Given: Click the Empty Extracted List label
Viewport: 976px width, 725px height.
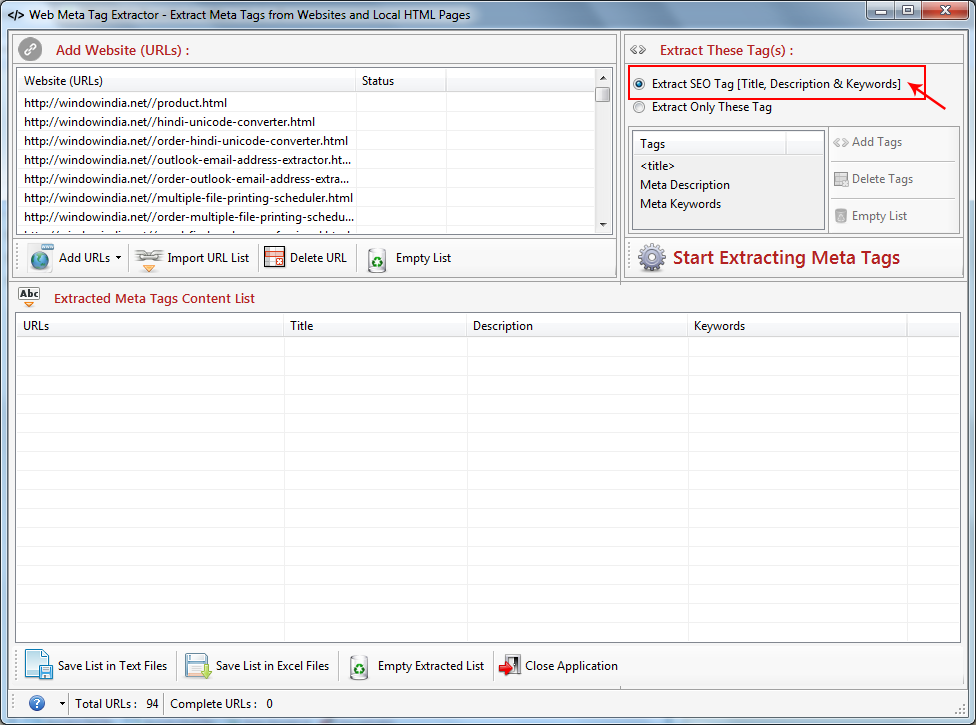Looking at the screenshot, I should coord(431,666).
